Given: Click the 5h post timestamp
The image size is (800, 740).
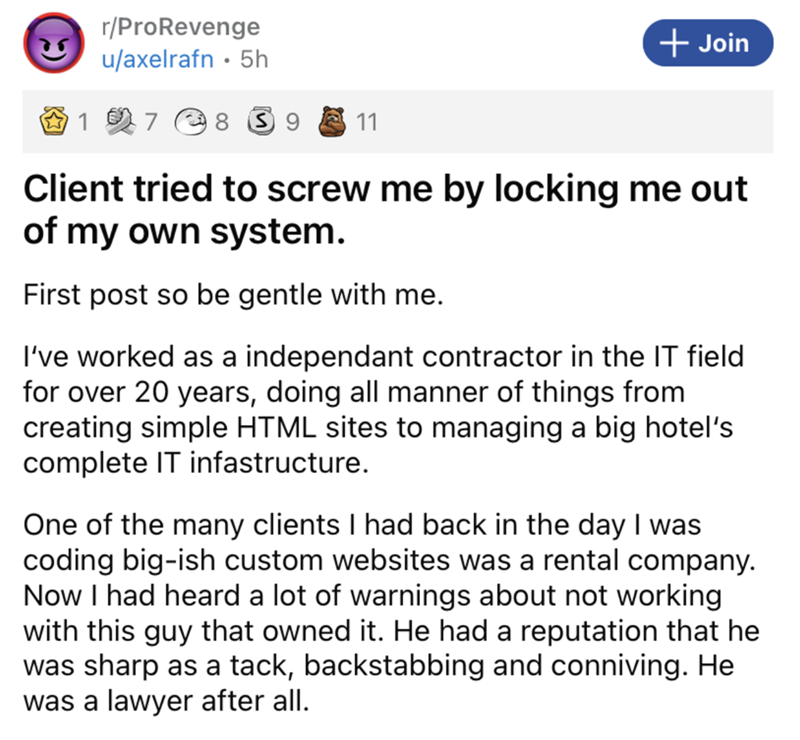Looking at the screenshot, I should point(257,59).
